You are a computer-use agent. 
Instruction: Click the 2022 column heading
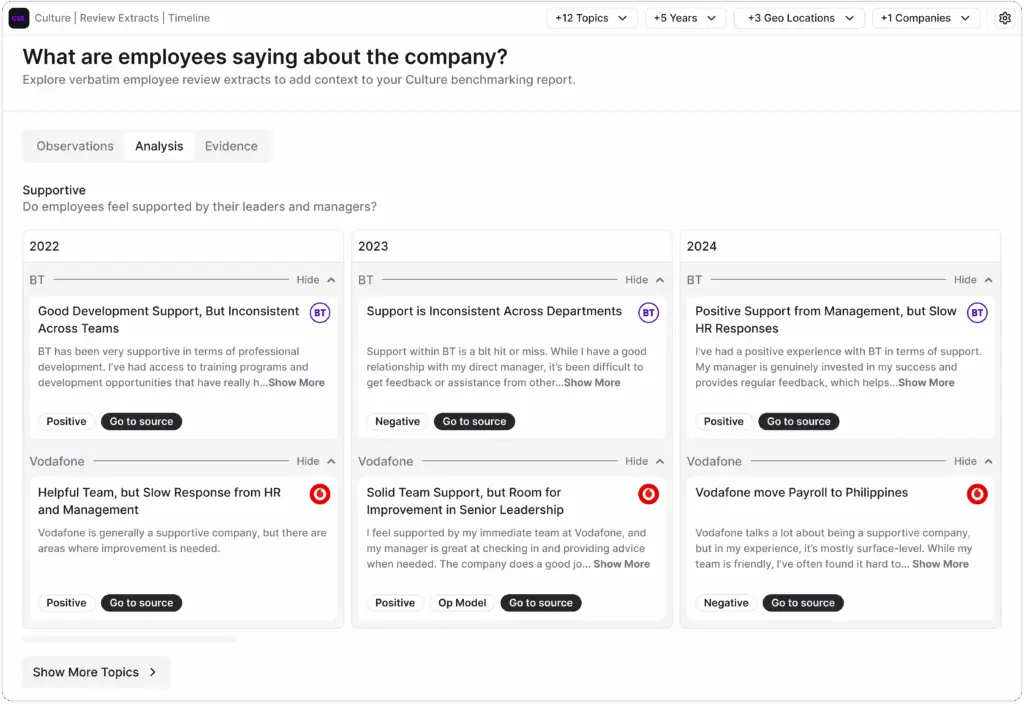(x=44, y=247)
